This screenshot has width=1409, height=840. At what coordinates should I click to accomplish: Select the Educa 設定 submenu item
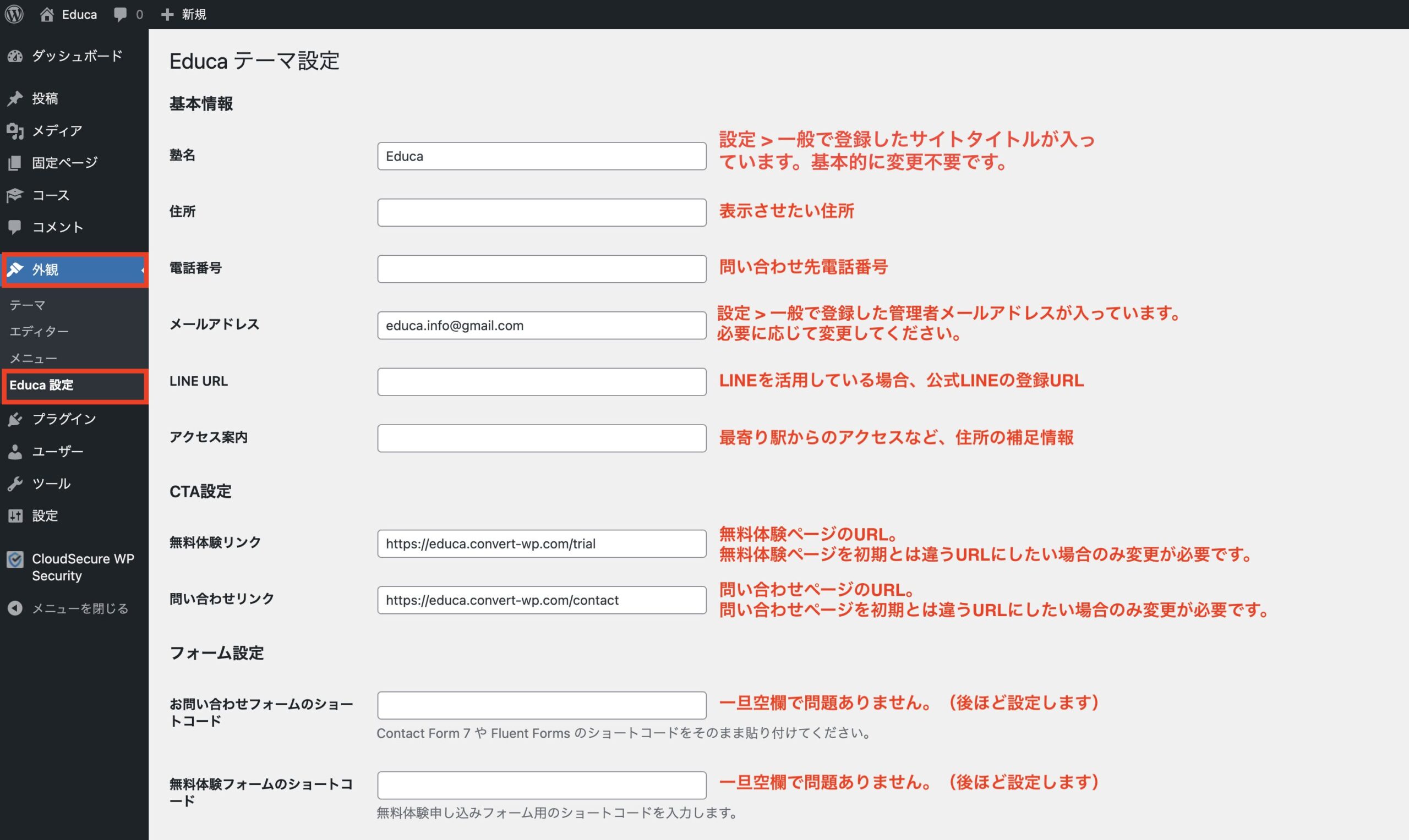tap(41, 385)
